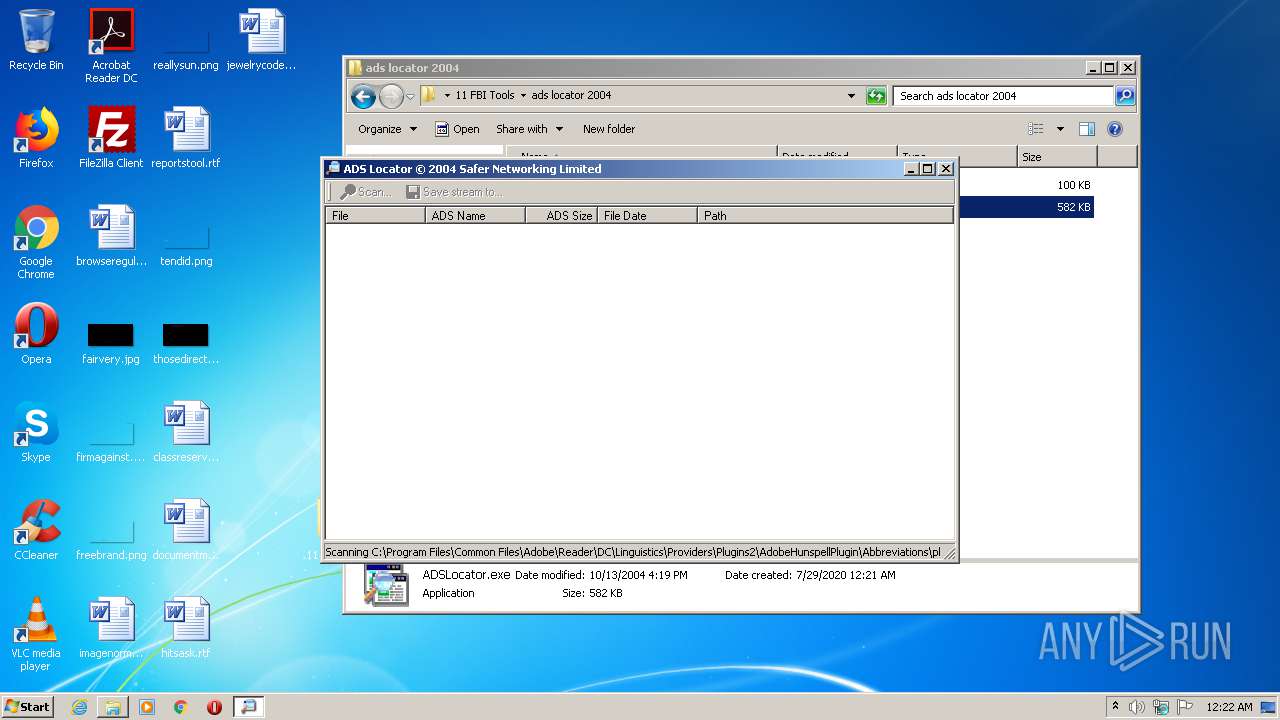Image resolution: width=1280 pixels, height=720 pixels.
Task: Launch Opera from the desktop
Action: click(x=36, y=334)
